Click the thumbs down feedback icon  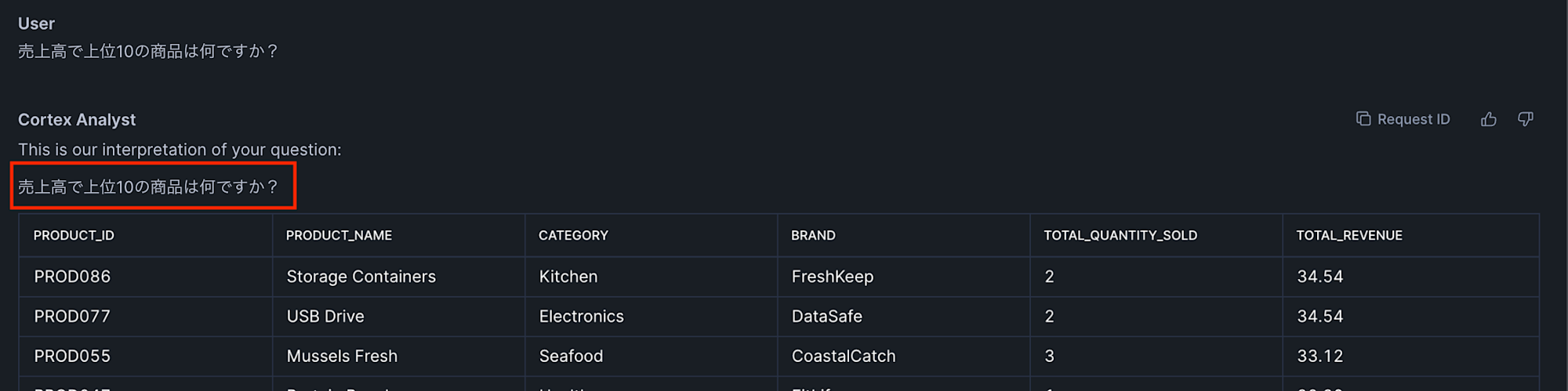click(1525, 119)
